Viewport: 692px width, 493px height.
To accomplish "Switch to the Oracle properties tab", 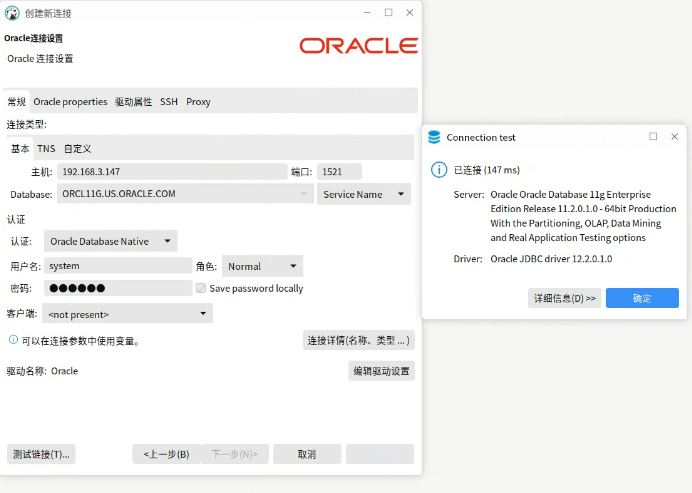I will pos(70,102).
